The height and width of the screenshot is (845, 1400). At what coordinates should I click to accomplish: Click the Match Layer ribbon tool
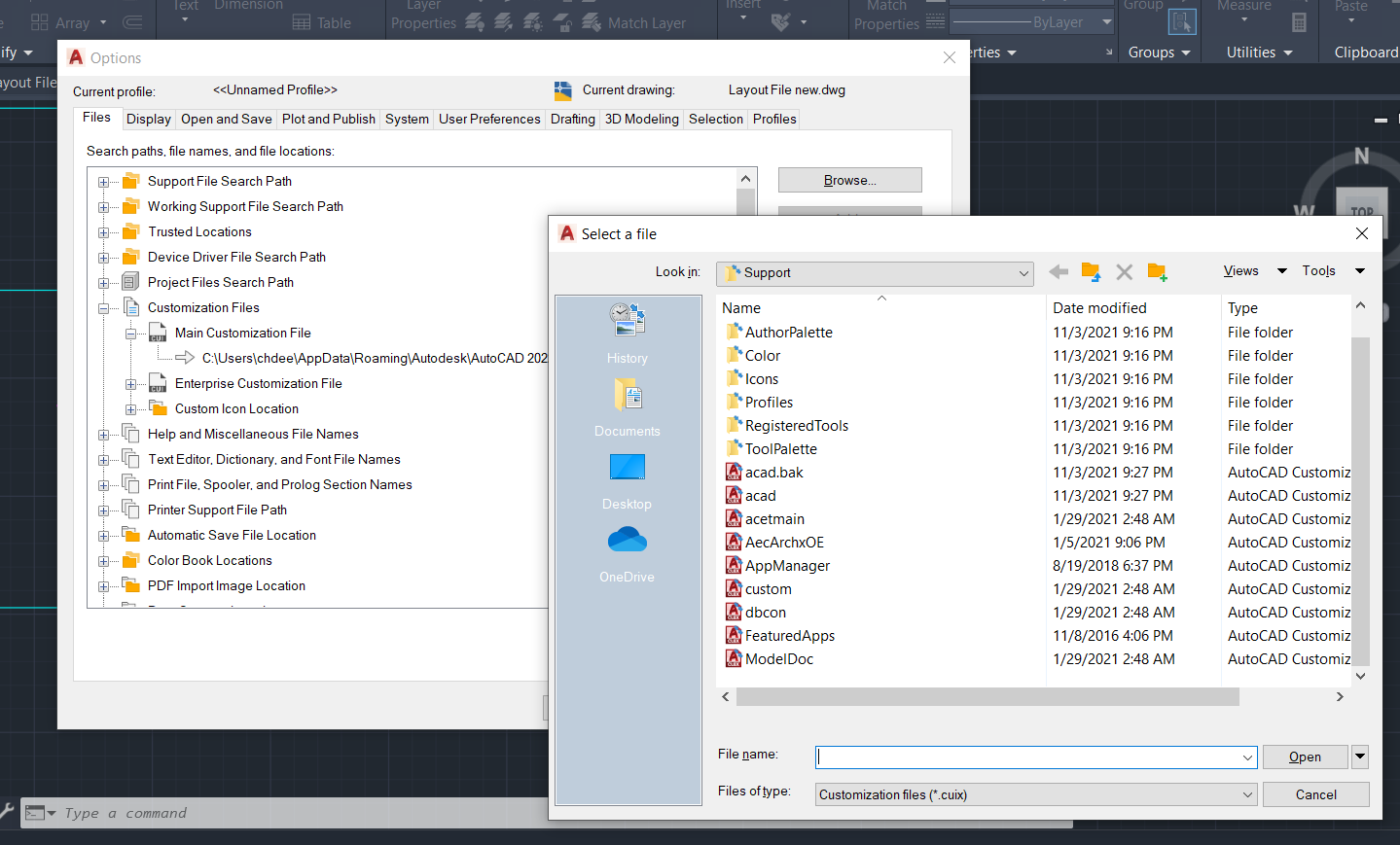coord(634,22)
